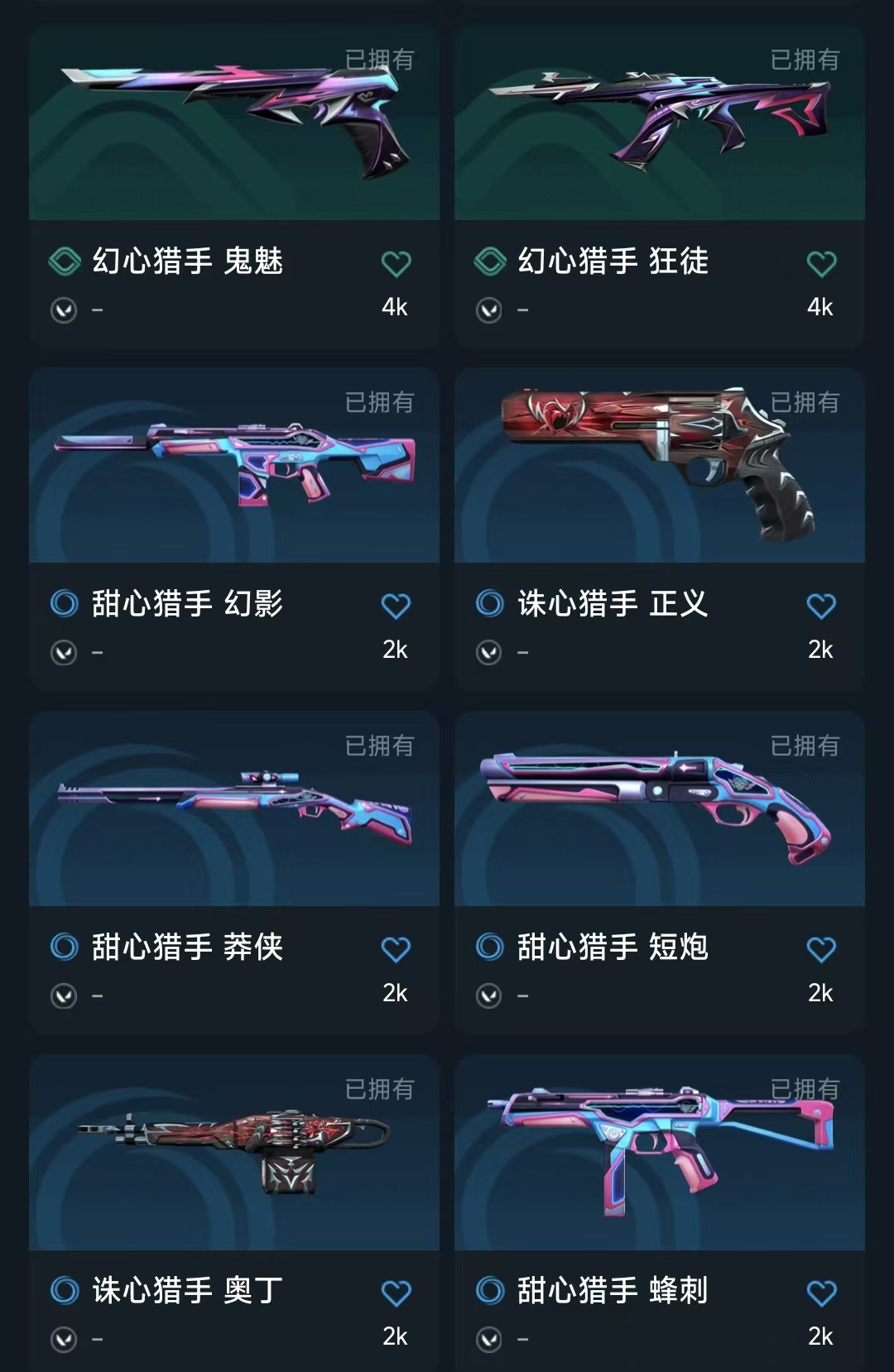
Task: Open the 甜心猎手 蜂刺 weapon image
Action: click(x=660, y=1152)
